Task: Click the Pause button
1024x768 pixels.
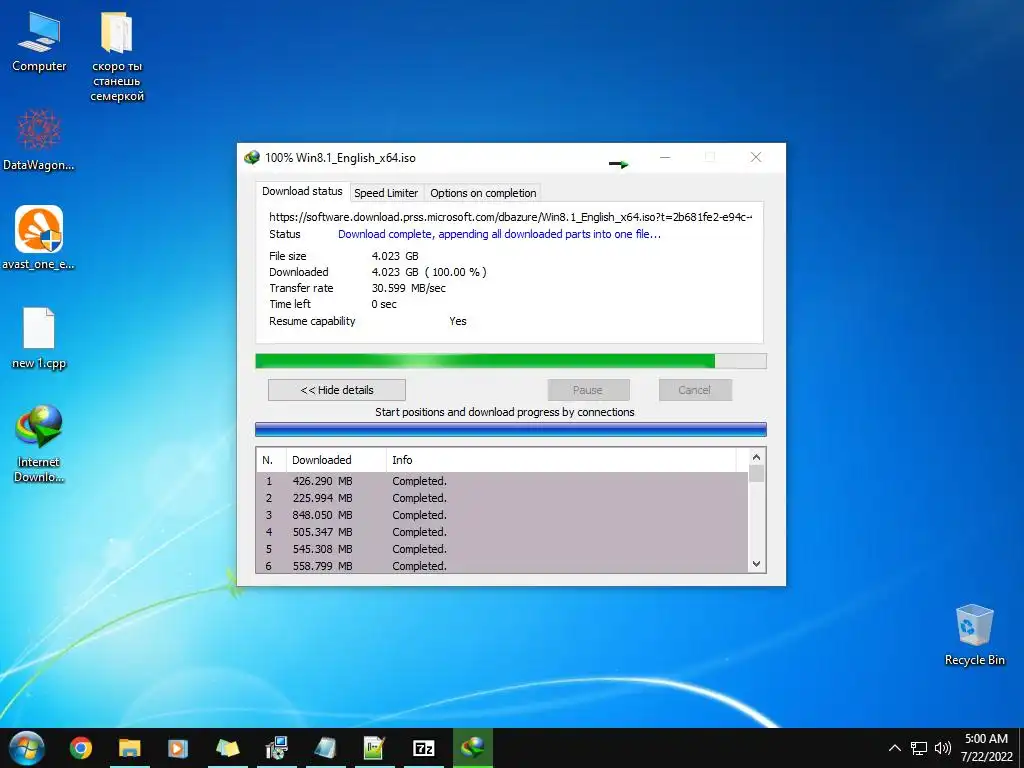Action: (588, 390)
